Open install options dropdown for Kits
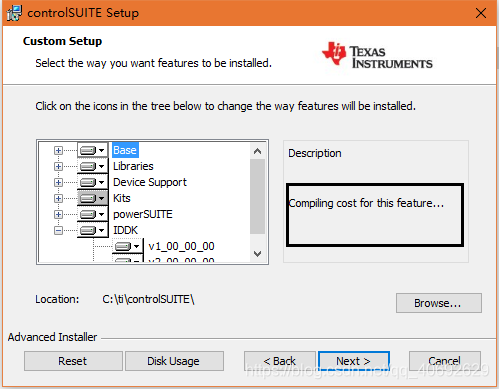The image size is (499, 389). coord(93,198)
